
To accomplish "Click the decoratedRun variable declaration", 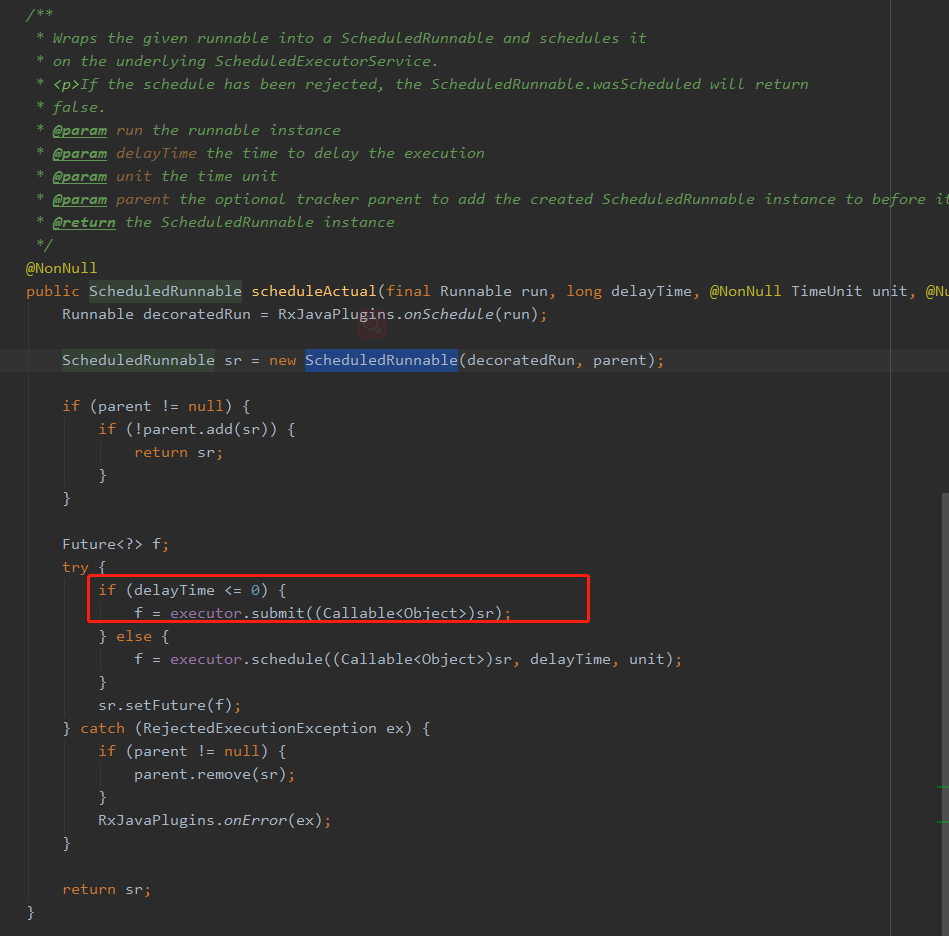I will pyautogui.click(x=197, y=314).
